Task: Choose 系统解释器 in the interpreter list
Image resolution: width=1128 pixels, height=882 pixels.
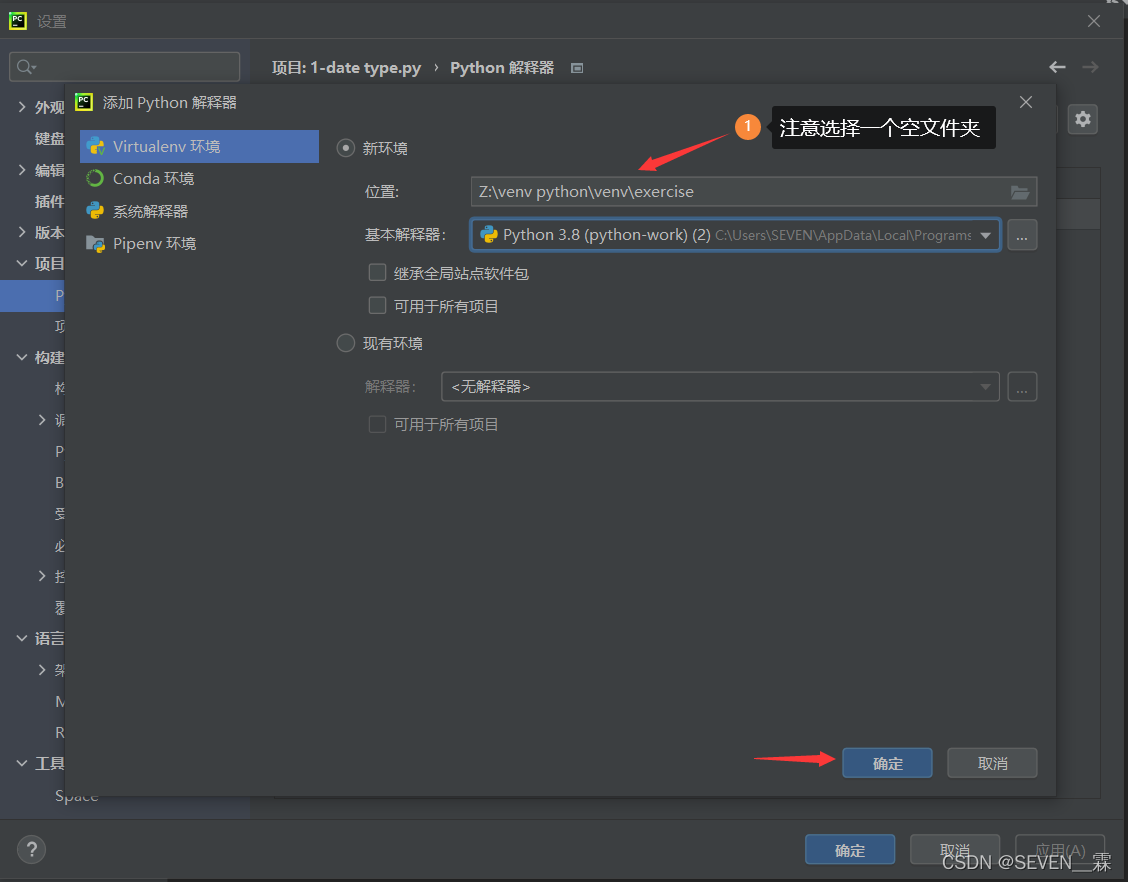Action: [199, 211]
